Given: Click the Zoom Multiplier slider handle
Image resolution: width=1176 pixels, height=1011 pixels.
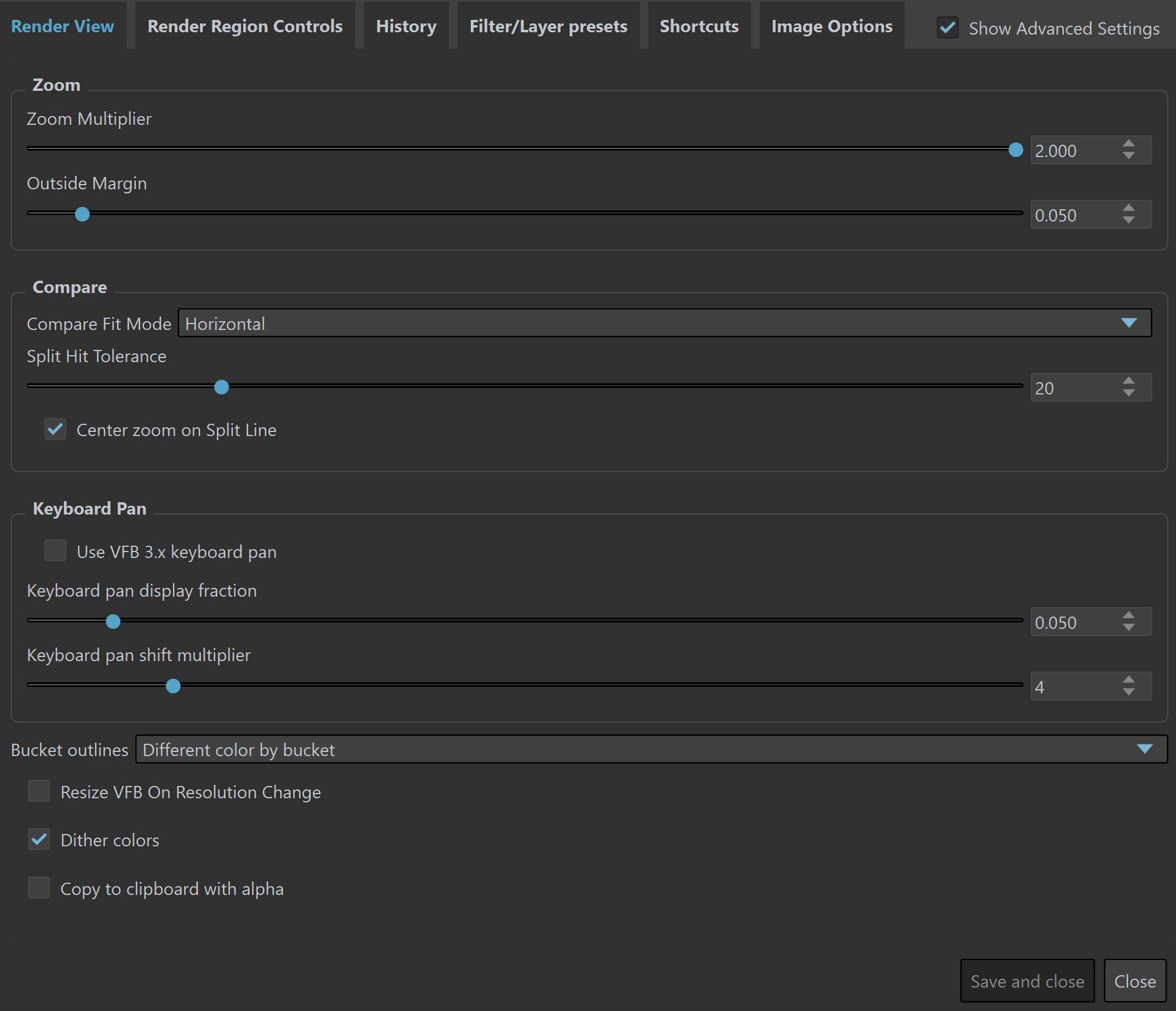Looking at the screenshot, I should coord(1015,150).
